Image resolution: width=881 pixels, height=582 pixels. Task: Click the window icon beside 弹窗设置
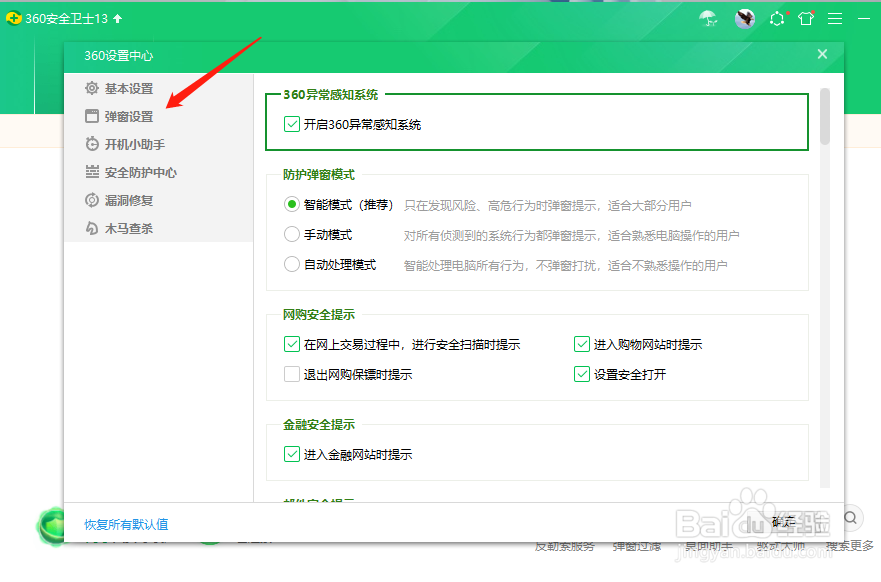click(92, 116)
